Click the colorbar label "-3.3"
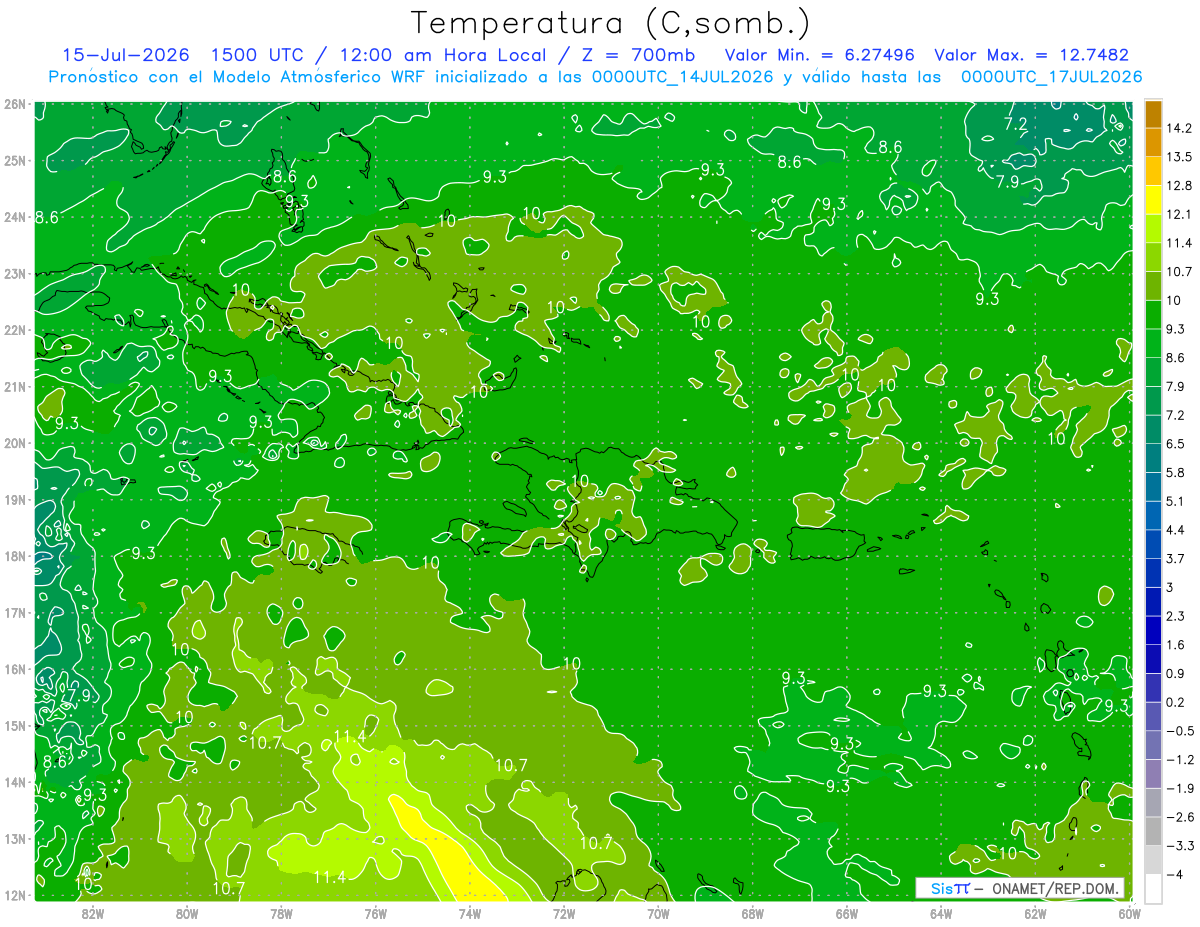The image size is (1200, 927). [1180, 846]
